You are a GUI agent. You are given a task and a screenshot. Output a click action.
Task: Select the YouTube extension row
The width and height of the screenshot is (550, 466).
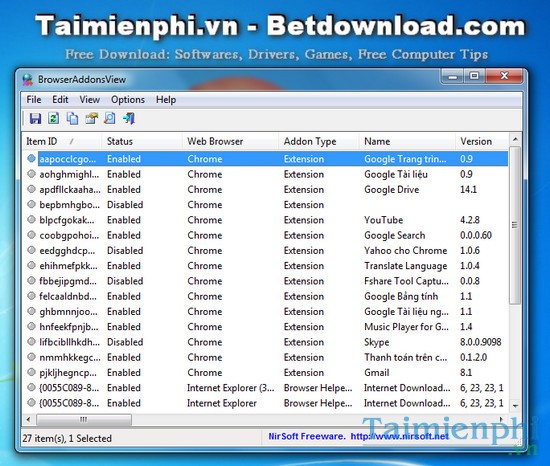[x=266, y=220]
